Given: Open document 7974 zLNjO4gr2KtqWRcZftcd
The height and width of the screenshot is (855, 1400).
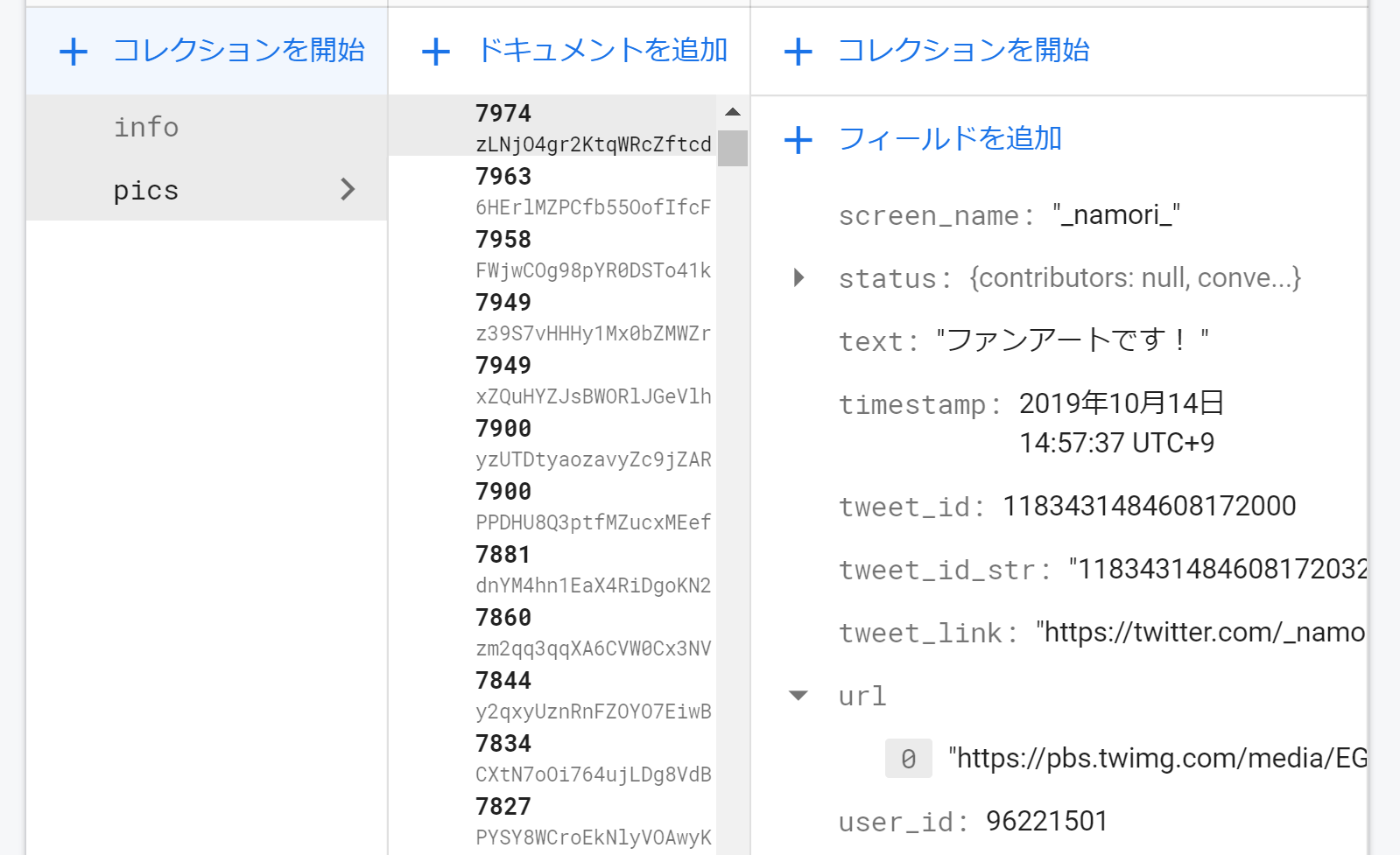Looking at the screenshot, I should tap(552, 126).
